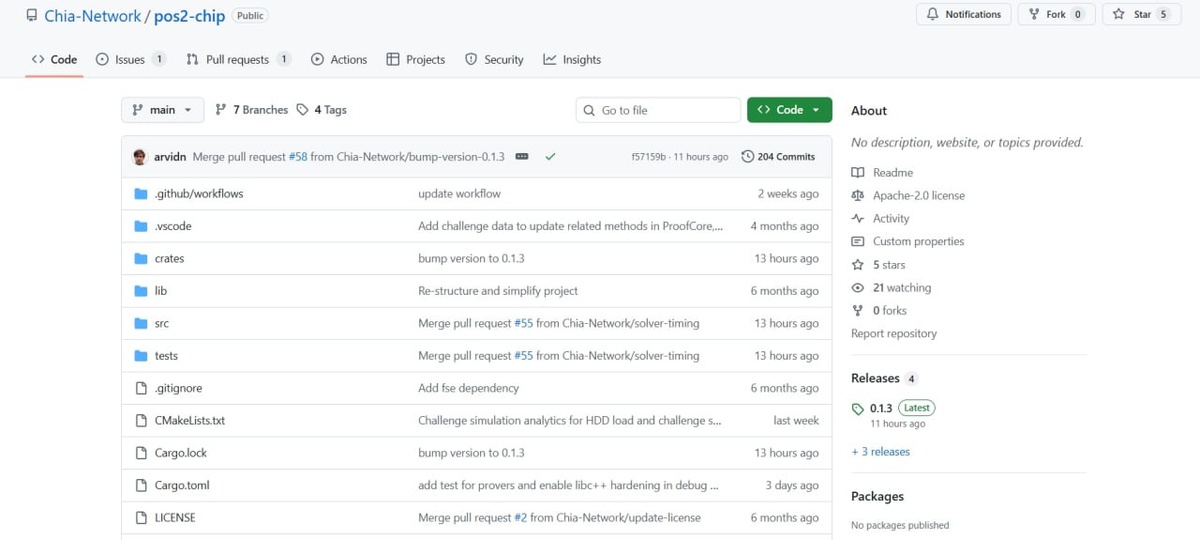Open 'Challenge simulation analytics' commit message

(569, 420)
